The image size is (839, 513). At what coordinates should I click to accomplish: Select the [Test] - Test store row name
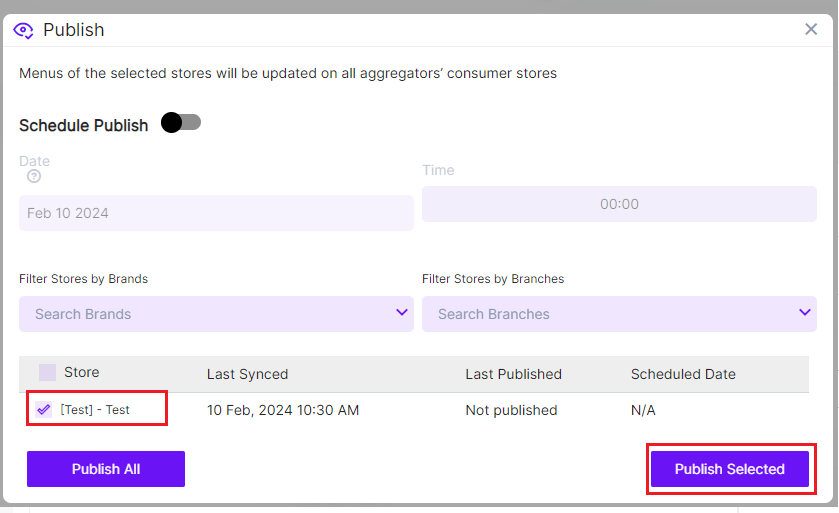tap(95, 410)
